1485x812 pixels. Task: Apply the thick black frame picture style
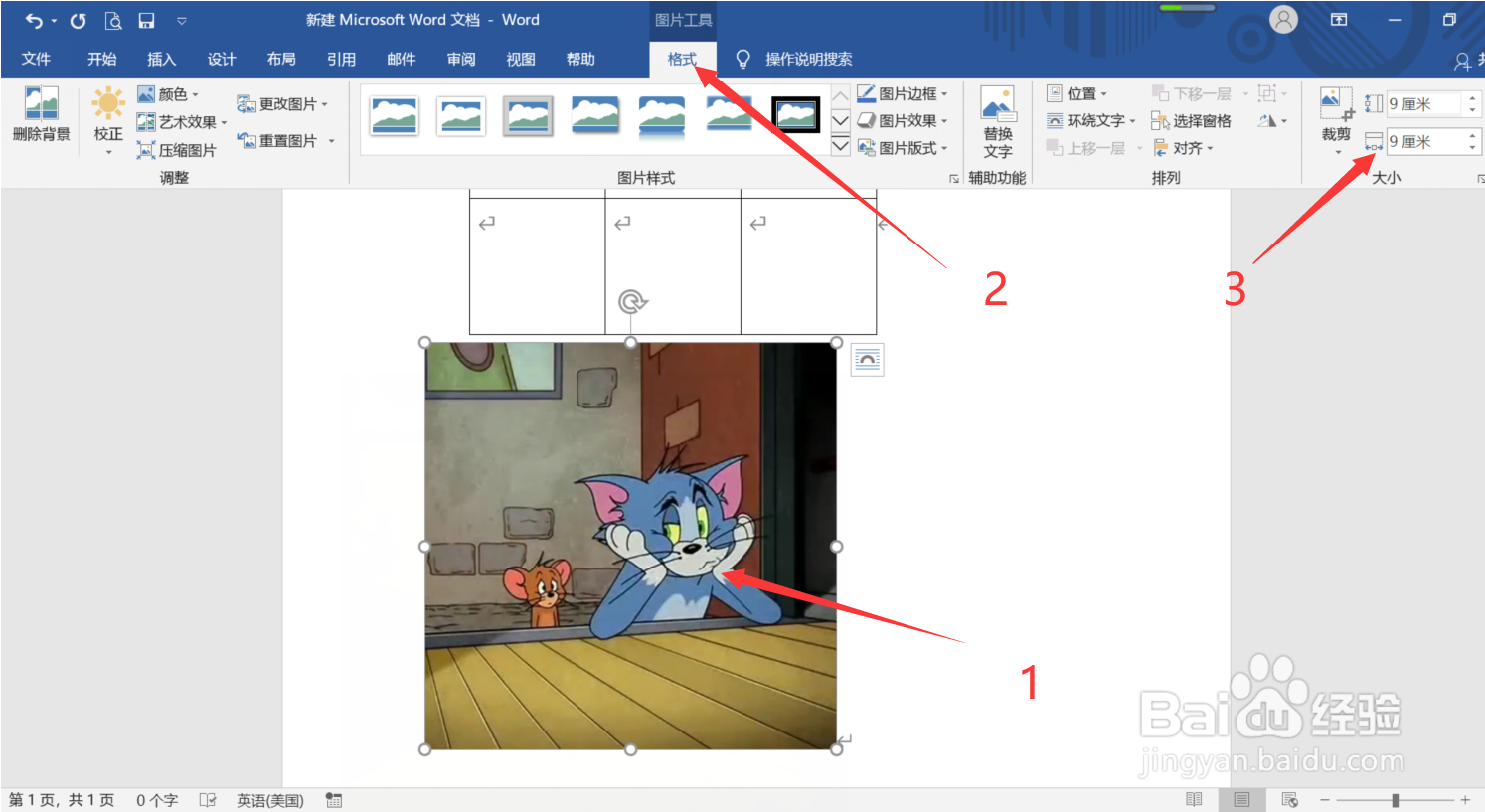point(796,115)
